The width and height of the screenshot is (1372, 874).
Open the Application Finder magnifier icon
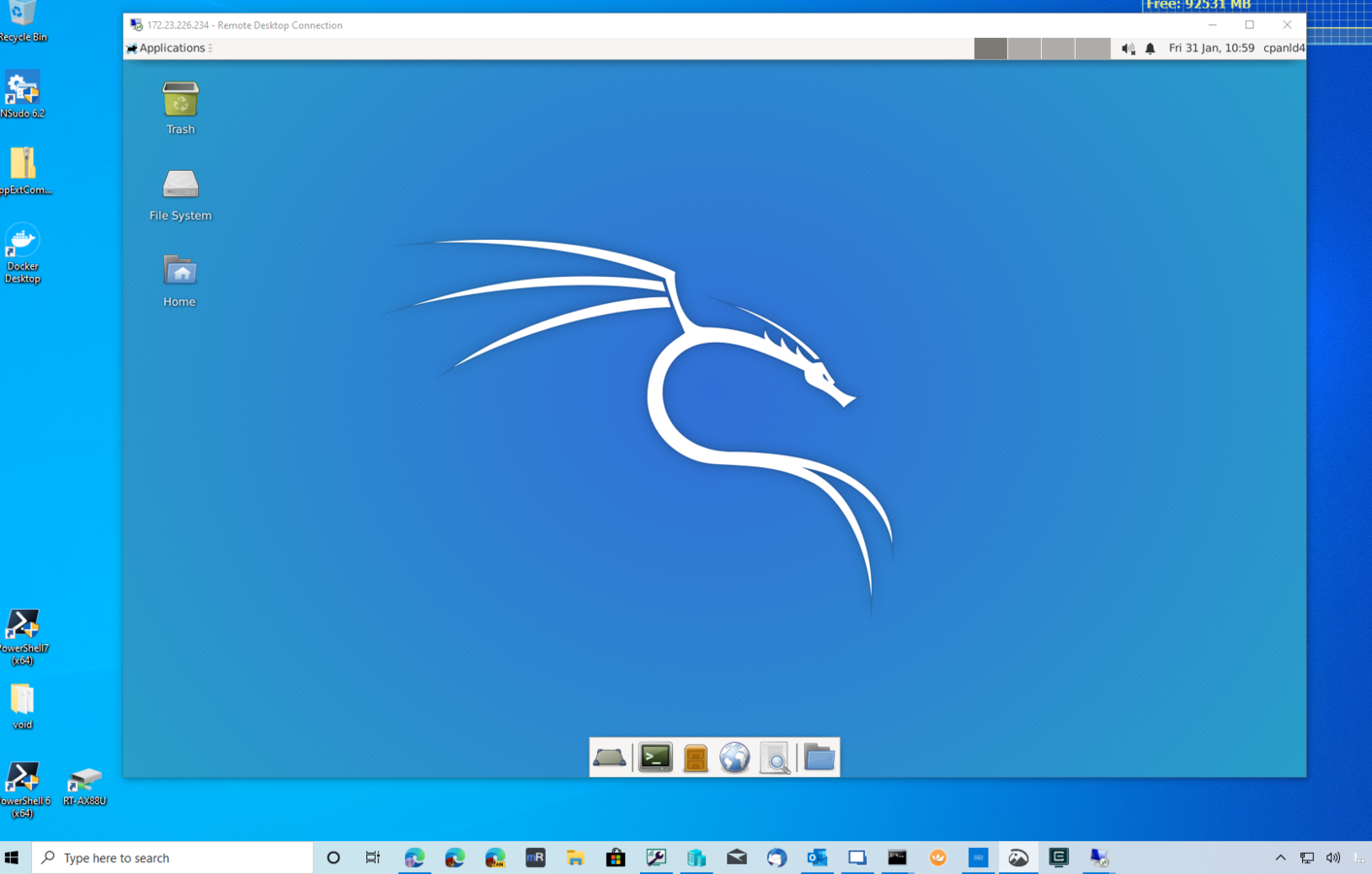775,757
